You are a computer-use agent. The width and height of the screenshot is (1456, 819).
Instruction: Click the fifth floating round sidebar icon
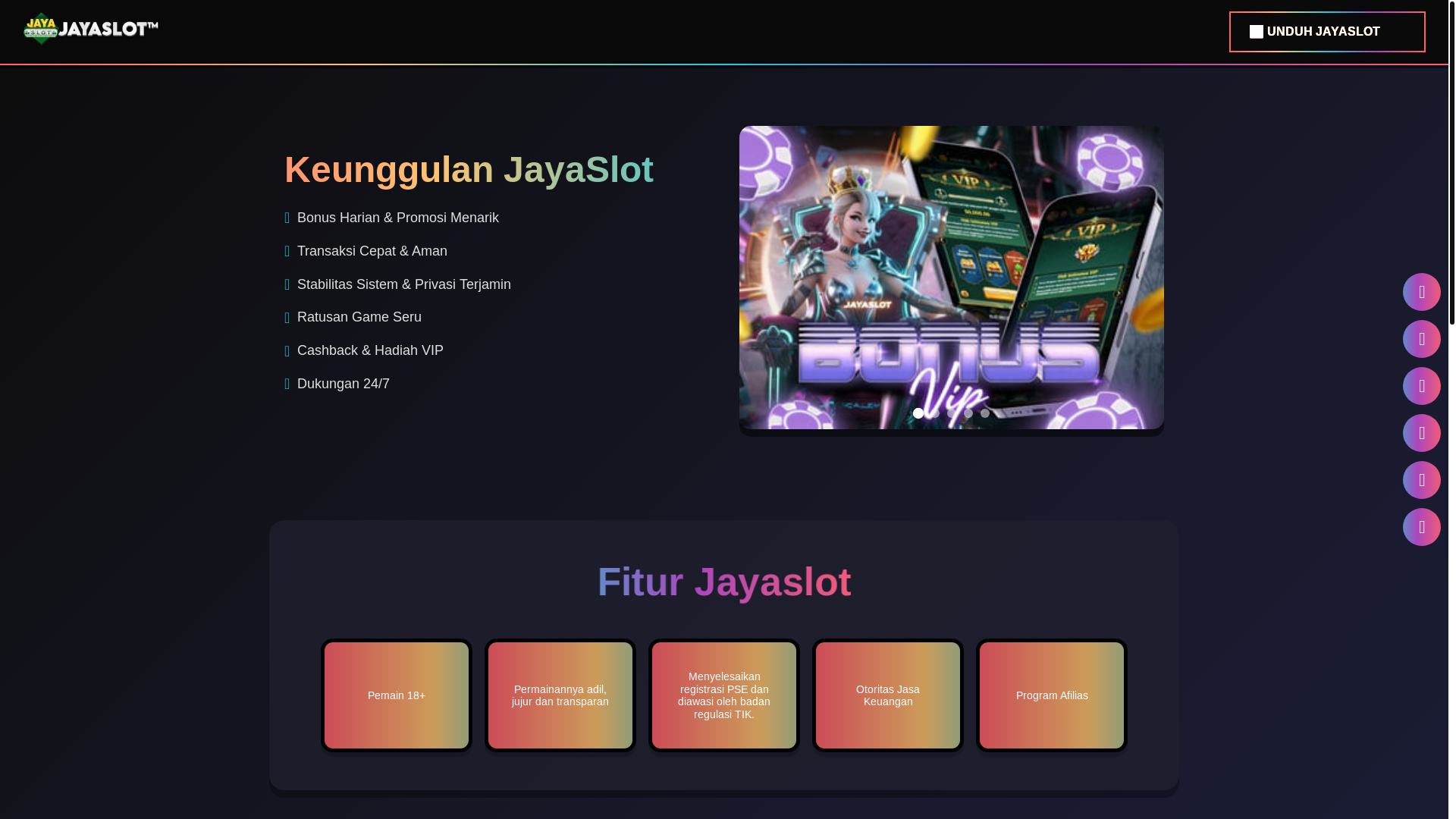(x=1422, y=480)
